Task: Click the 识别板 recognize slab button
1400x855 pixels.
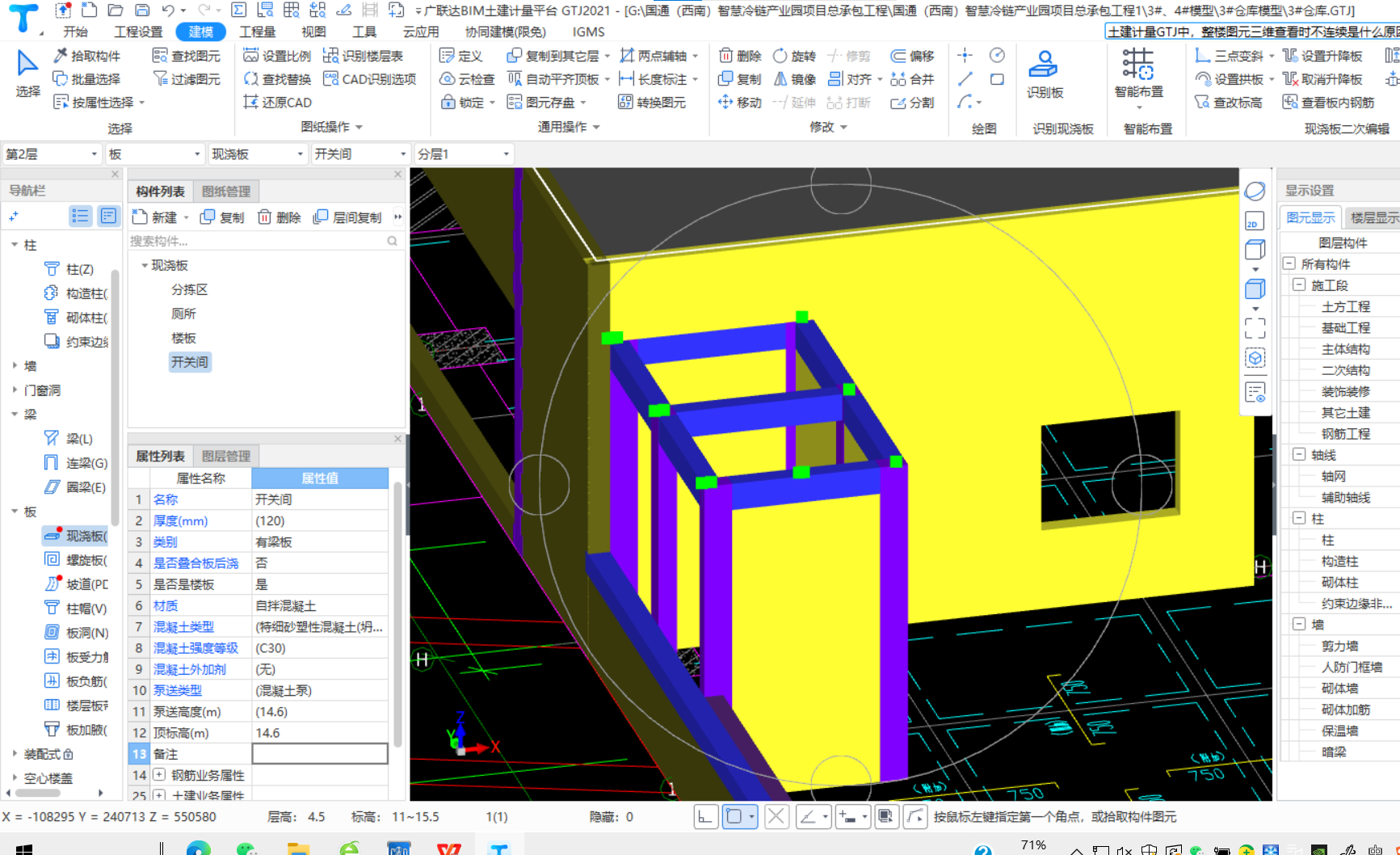Action: click(x=1045, y=73)
